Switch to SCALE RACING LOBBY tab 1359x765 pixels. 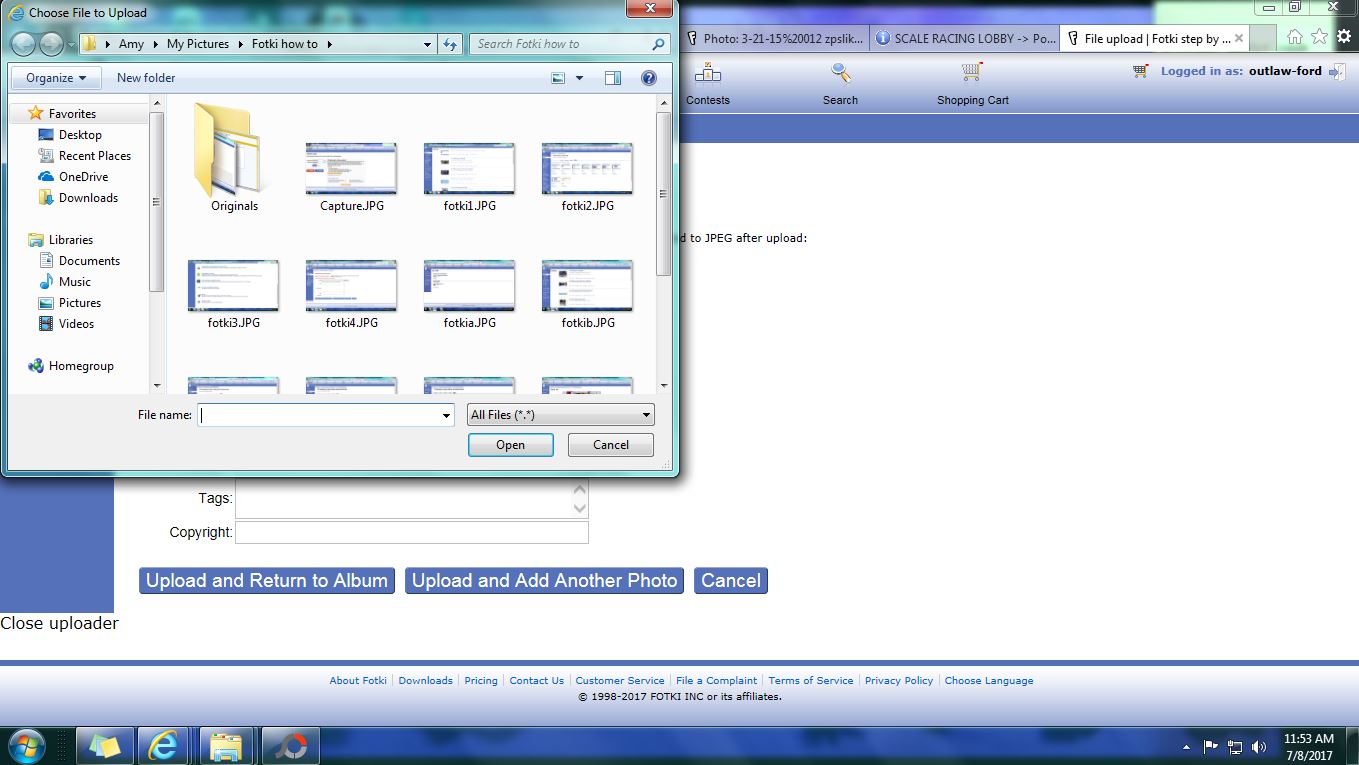pyautogui.click(x=964, y=39)
